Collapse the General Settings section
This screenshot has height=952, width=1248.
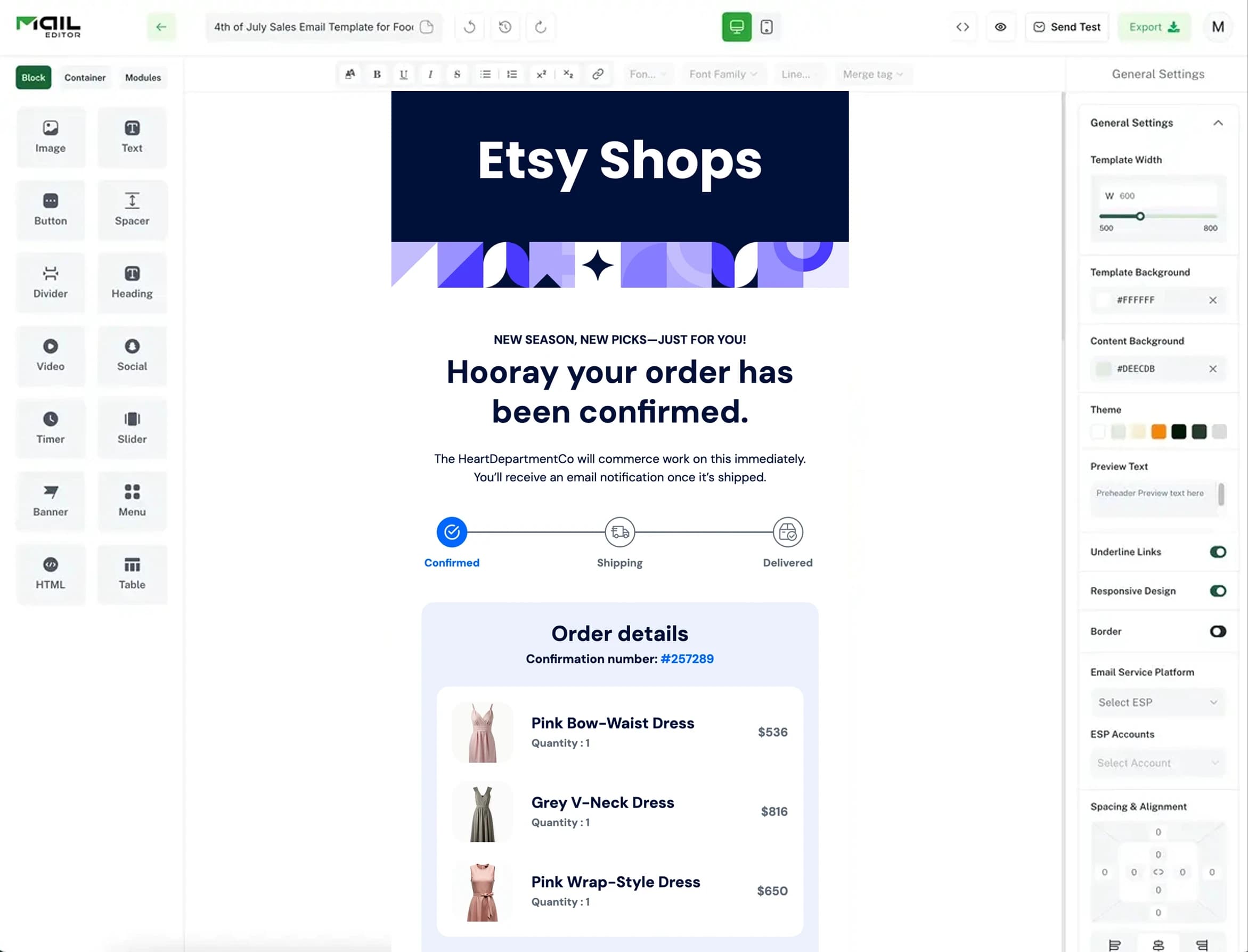1218,123
